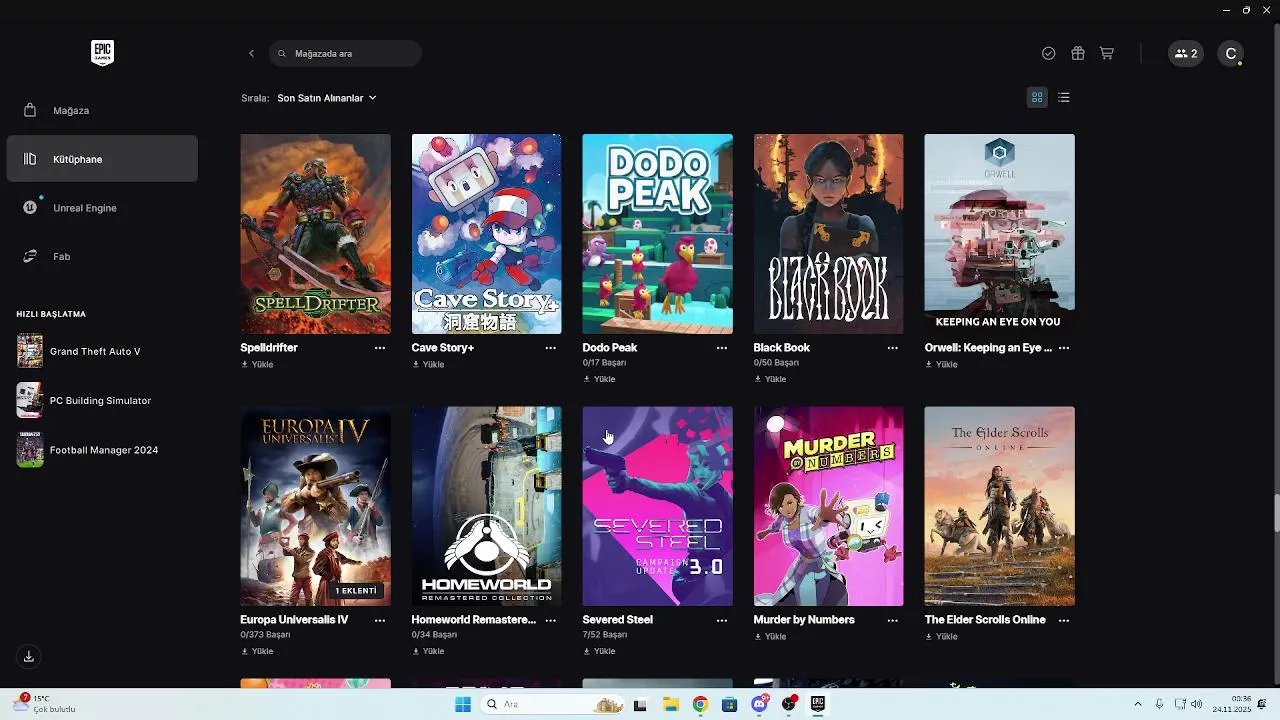Click the volume icon in system tray
Viewport: 1280px width, 720px height.
coord(1197,704)
